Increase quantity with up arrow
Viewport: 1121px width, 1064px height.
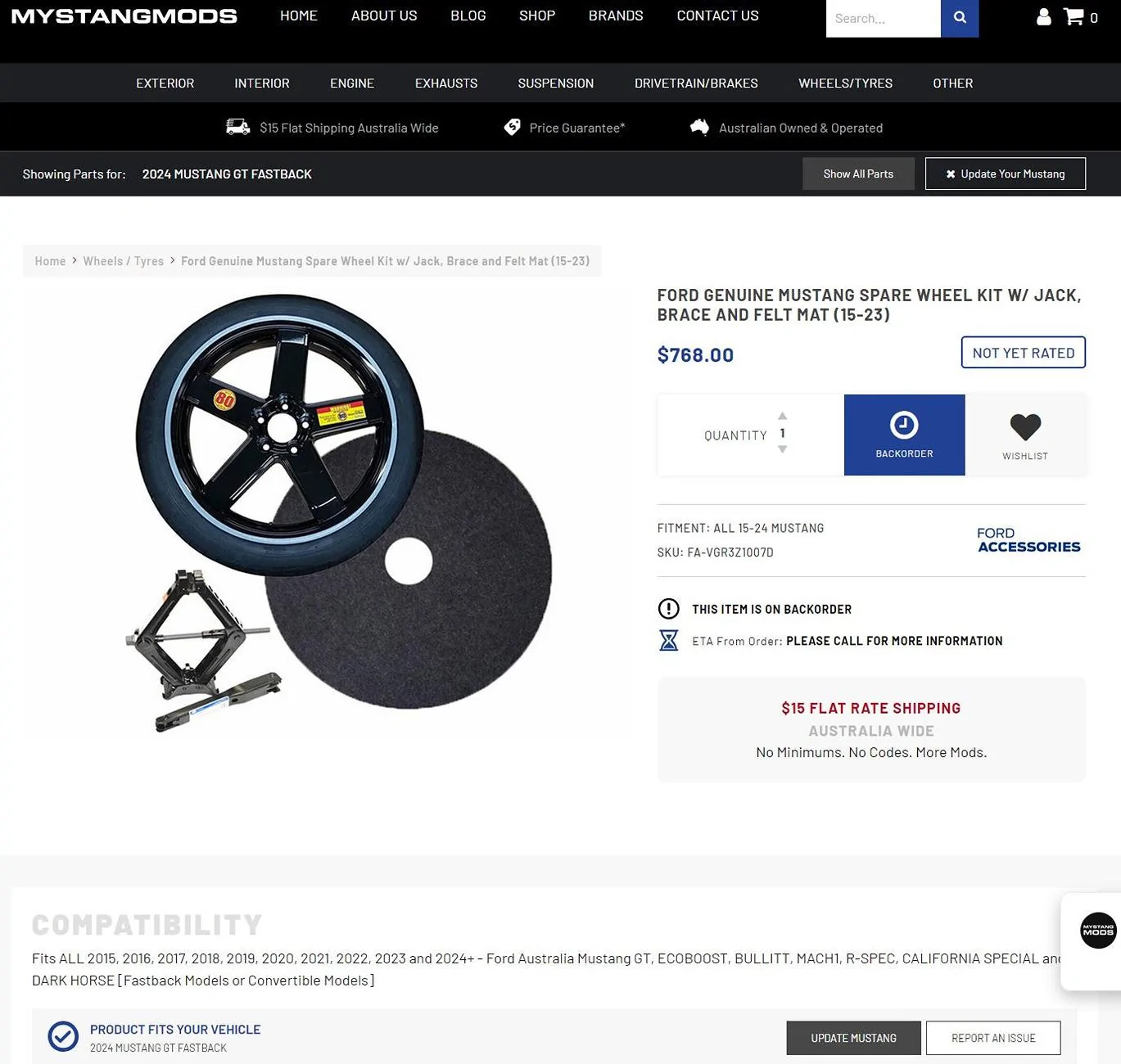782,416
